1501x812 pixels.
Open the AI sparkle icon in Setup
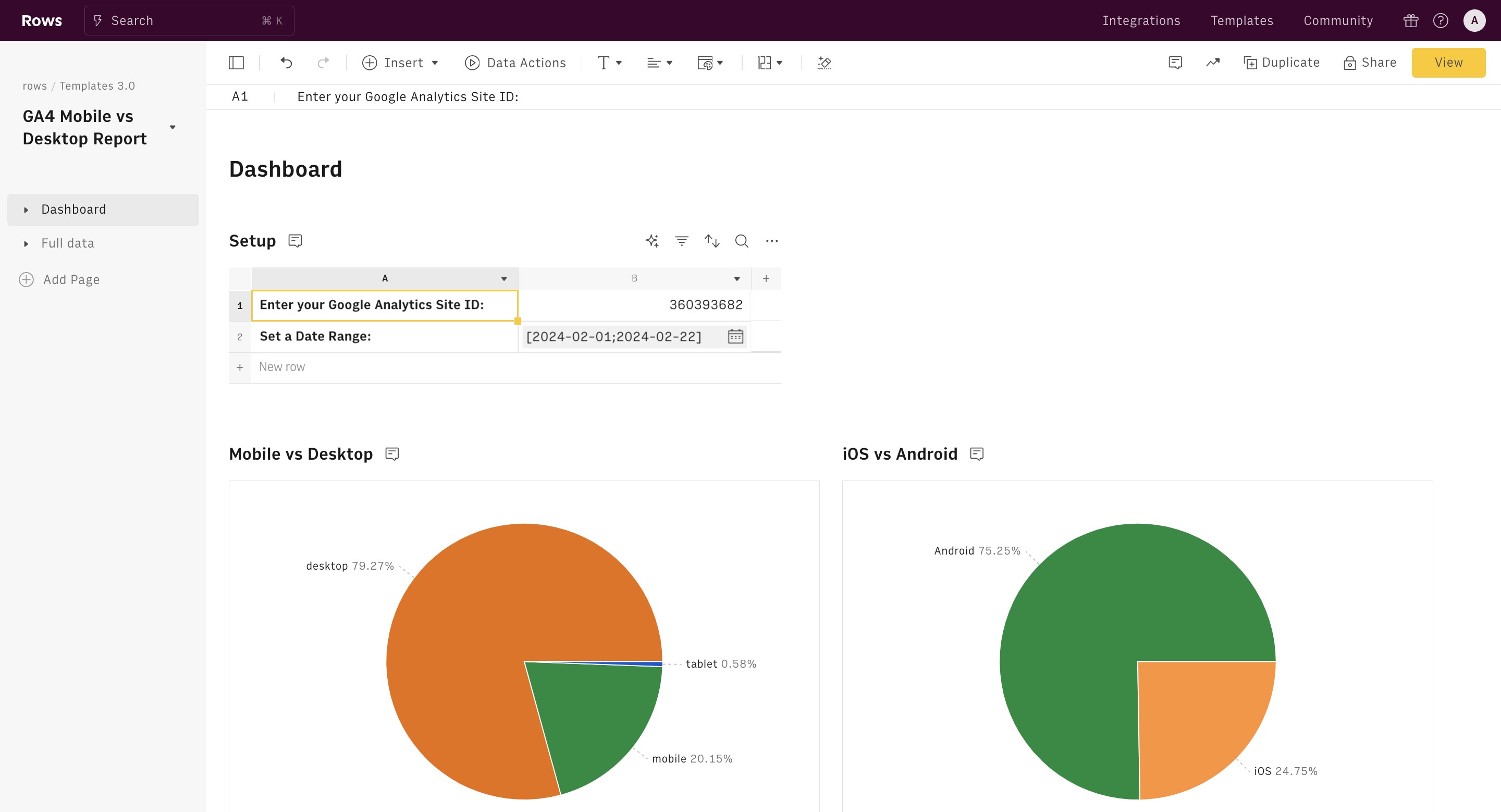click(x=652, y=241)
